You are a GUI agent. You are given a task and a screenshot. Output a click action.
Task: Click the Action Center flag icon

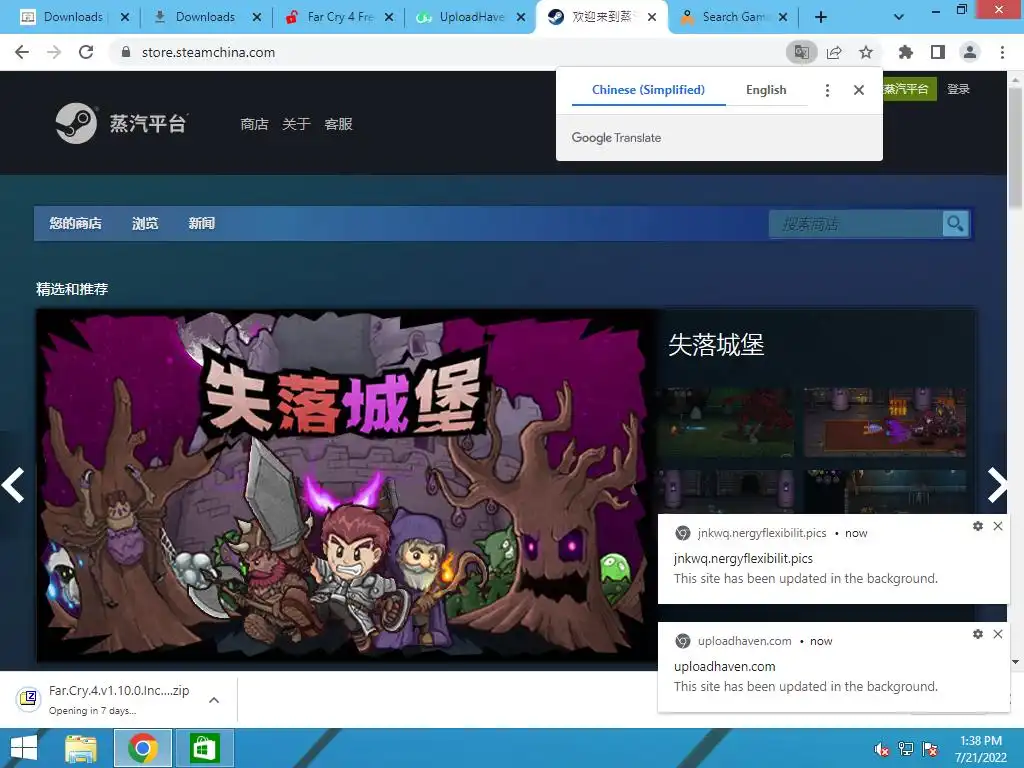point(930,749)
